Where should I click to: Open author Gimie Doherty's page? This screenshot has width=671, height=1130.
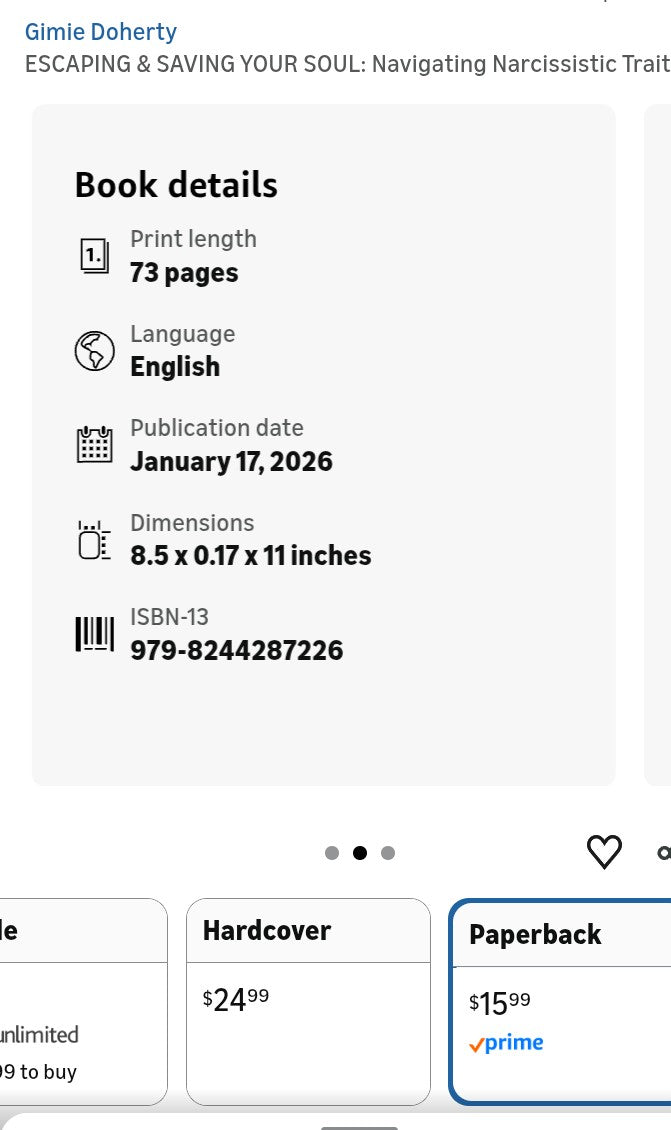pyautogui.click(x=101, y=32)
